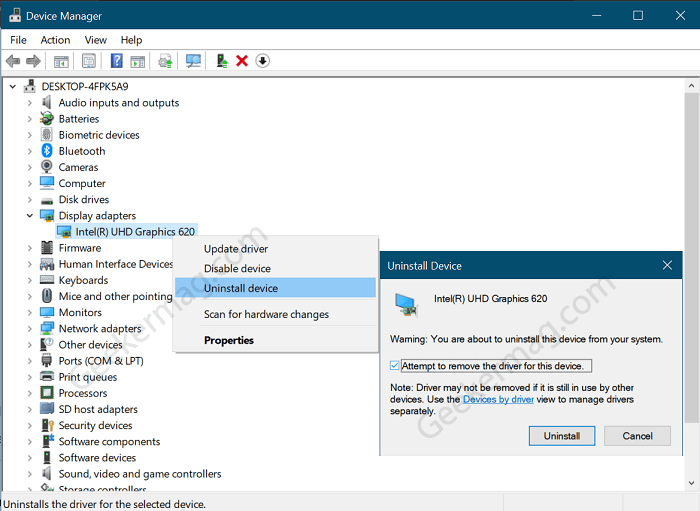Select the Biometric devices fingerprint icon

[46, 135]
